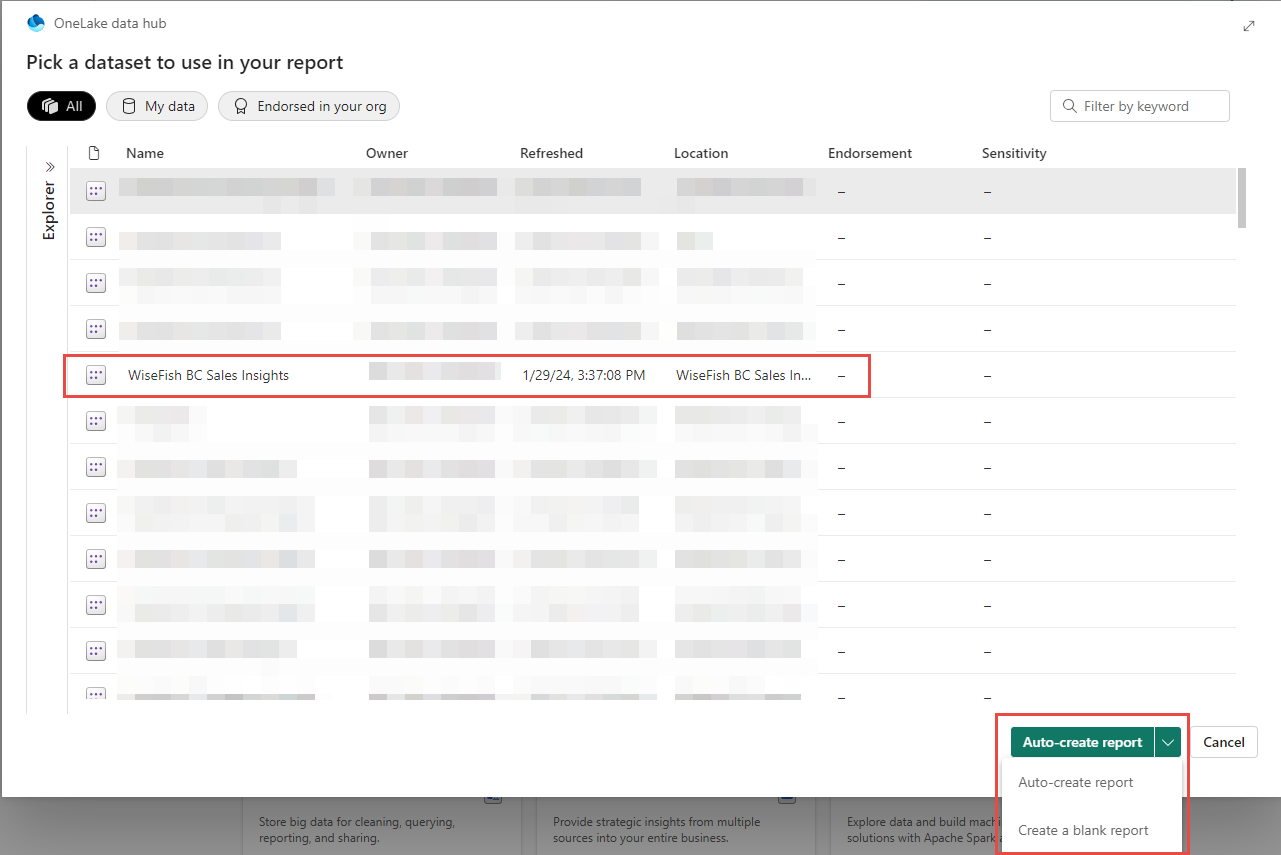1281x855 pixels.
Task: Click the ribbon icon in Endorsed filter
Action: click(241, 106)
